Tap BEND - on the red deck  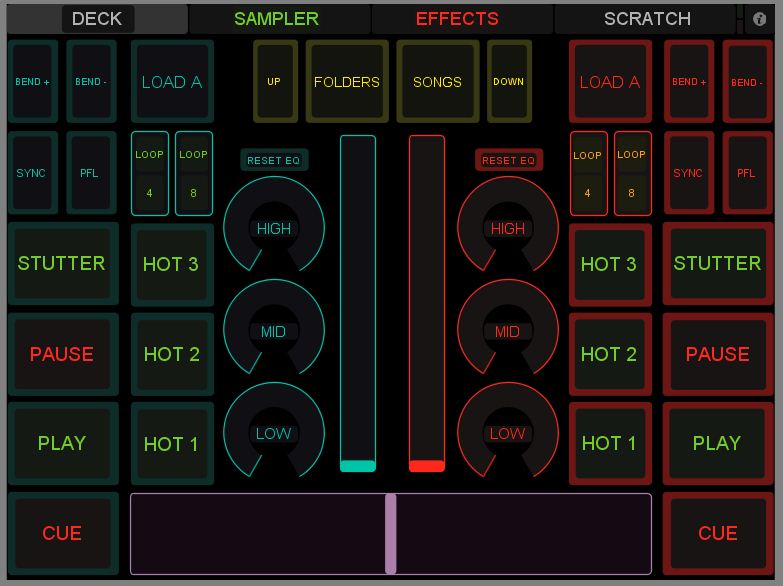[748, 81]
